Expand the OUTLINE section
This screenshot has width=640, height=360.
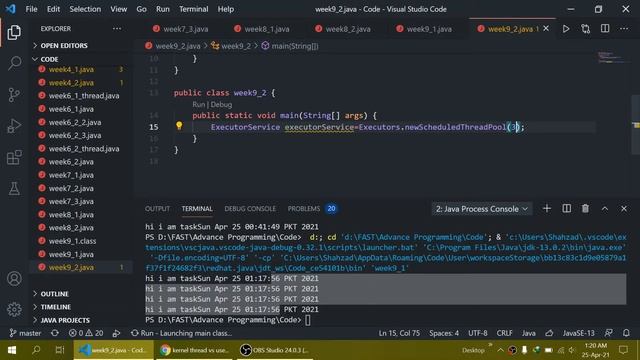point(54,294)
